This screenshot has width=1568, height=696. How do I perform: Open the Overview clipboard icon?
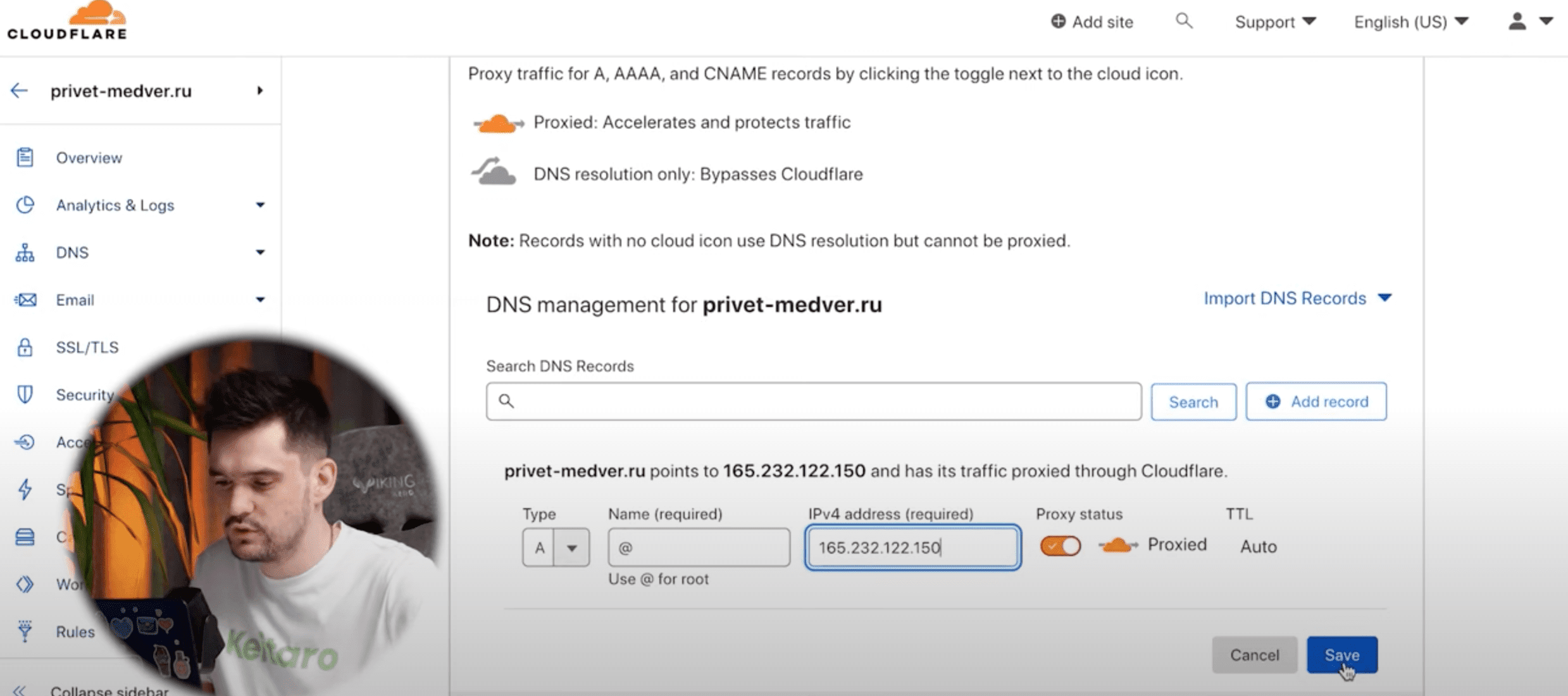coord(25,157)
